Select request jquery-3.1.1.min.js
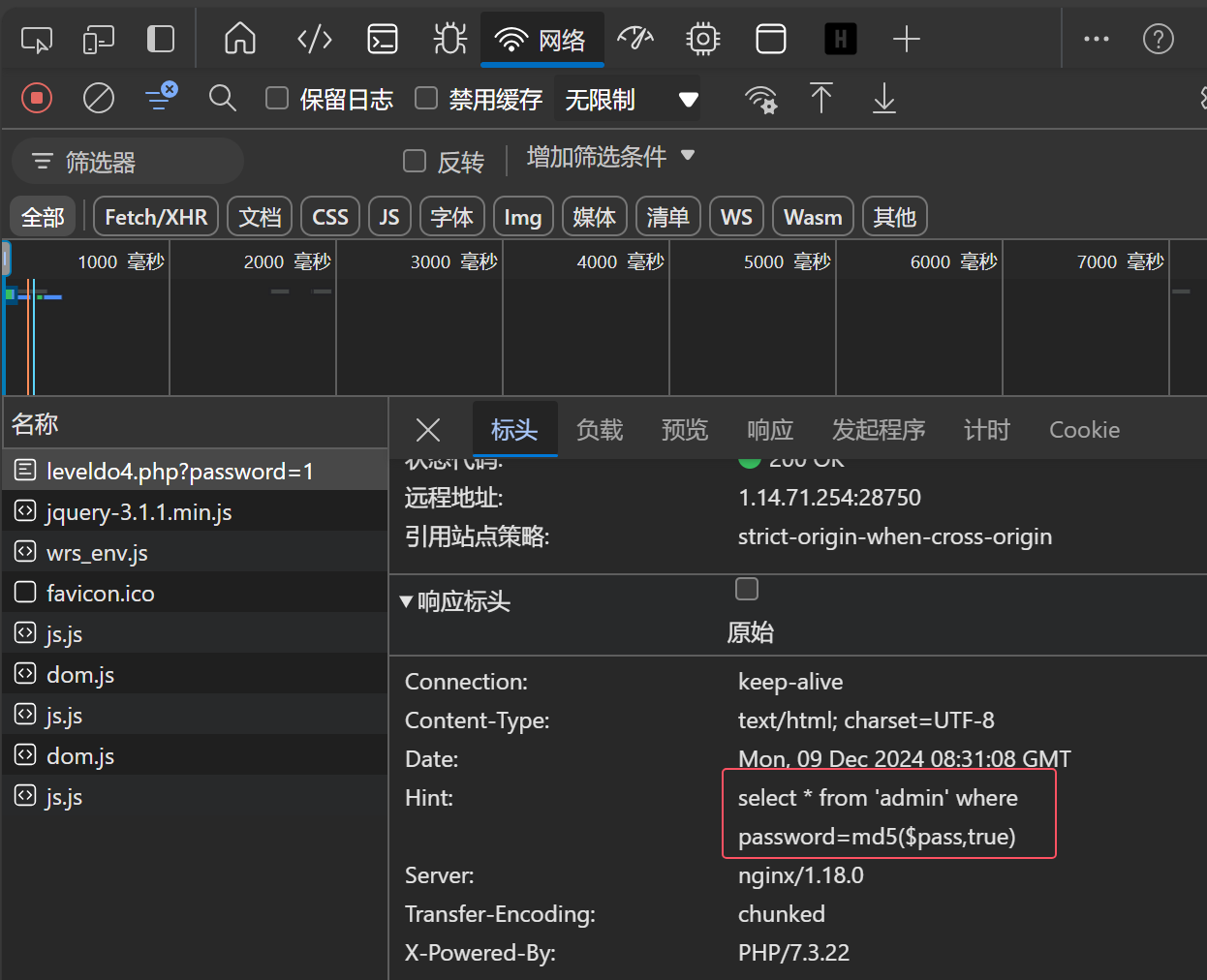 pyautogui.click(x=195, y=511)
